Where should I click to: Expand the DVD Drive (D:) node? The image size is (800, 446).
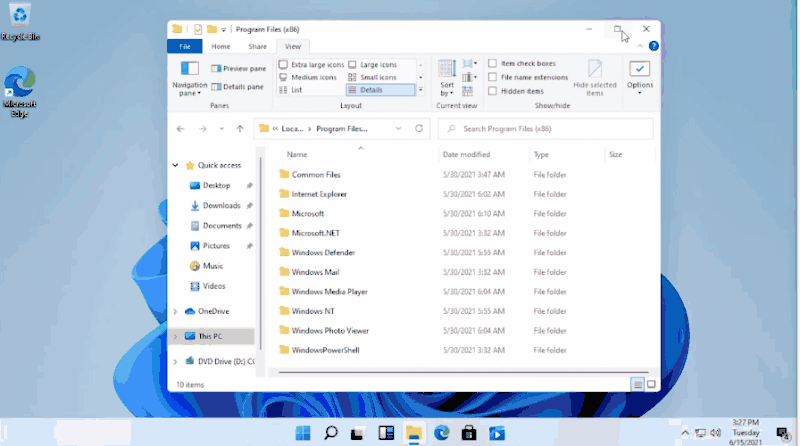(176, 361)
